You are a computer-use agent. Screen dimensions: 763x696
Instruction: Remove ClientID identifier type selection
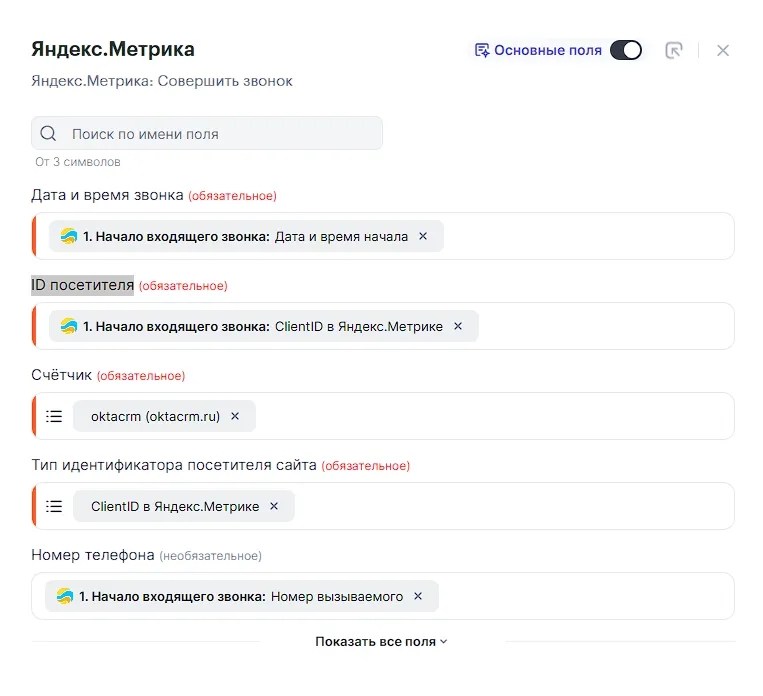point(274,506)
